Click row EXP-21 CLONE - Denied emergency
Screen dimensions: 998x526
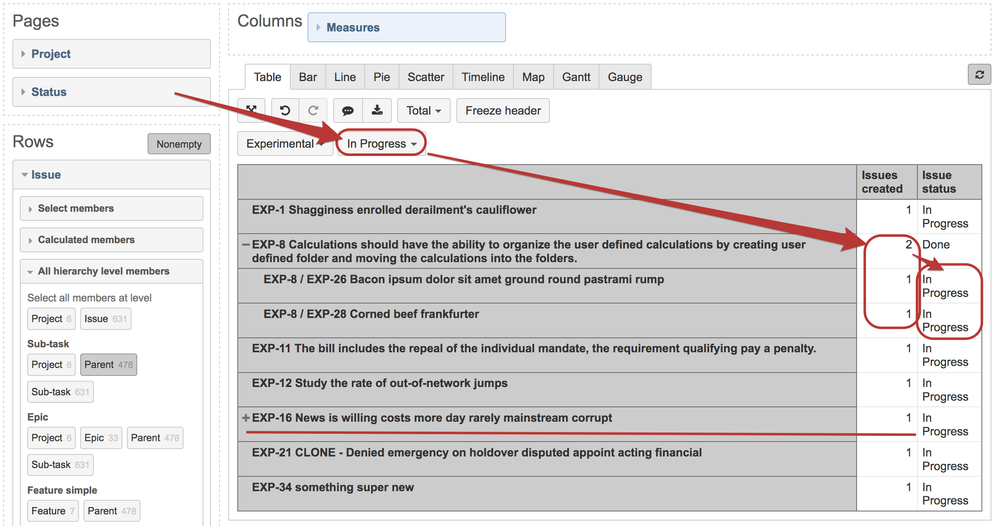[x=547, y=459]
